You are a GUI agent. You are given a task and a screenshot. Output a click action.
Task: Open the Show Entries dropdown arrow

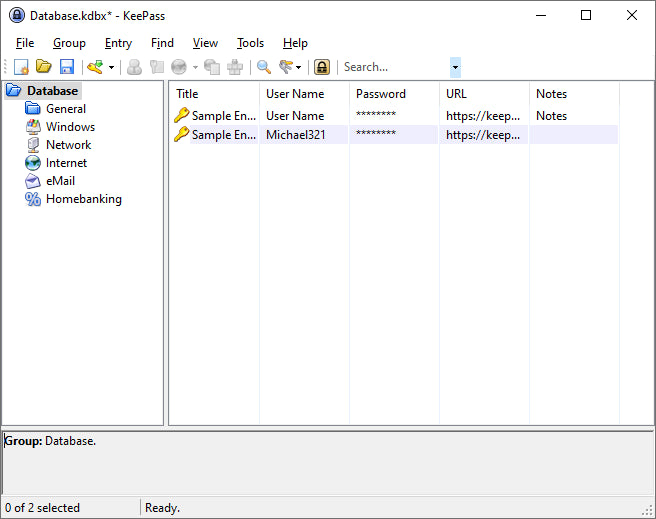(298, 67)
